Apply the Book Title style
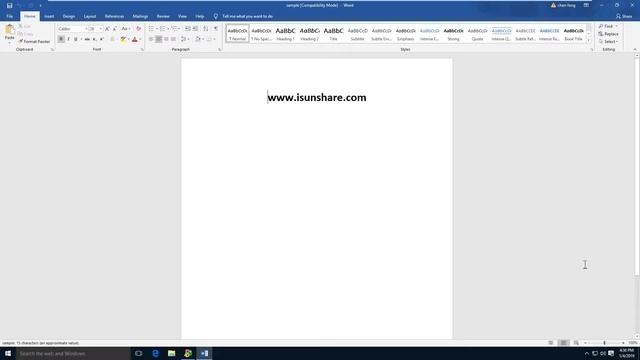The image size is (640, 360). pos(573,33)
